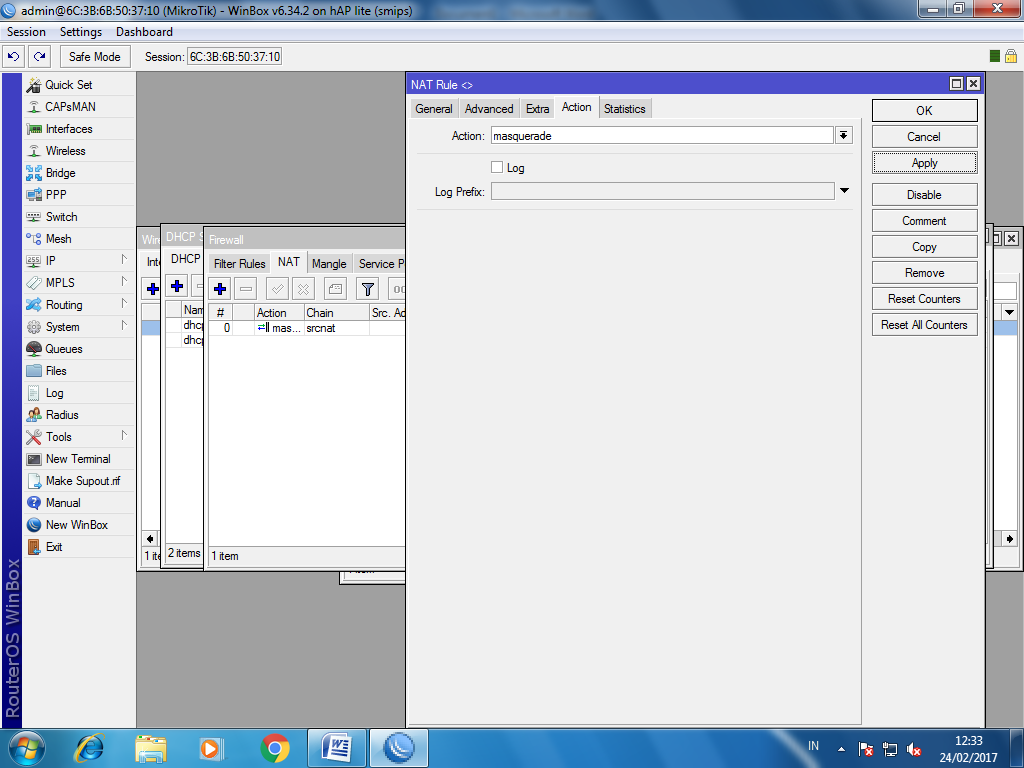Screen dimensions: 1024x768
Task: Click Reset All Counters button
Action: coord(924,325)
